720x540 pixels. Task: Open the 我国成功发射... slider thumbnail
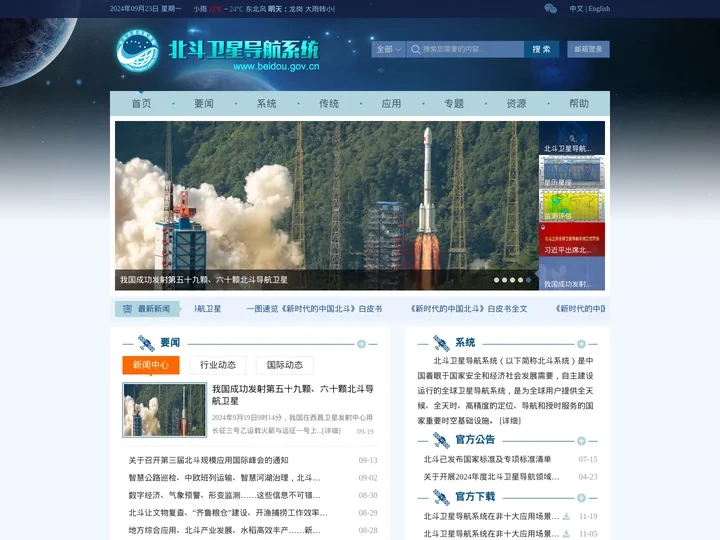pos(572,273)
